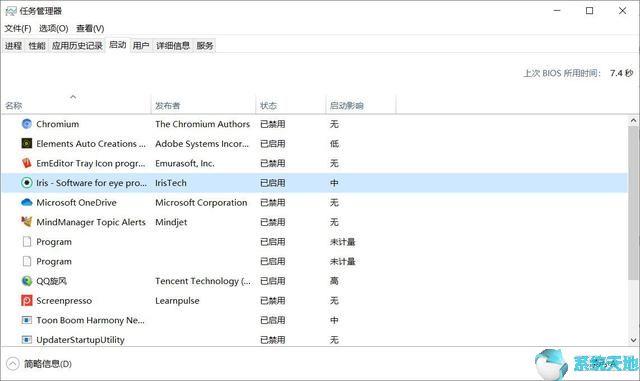Open the 选项(O) menu
This screenshot has height=381, width=640.
point(53,28)
